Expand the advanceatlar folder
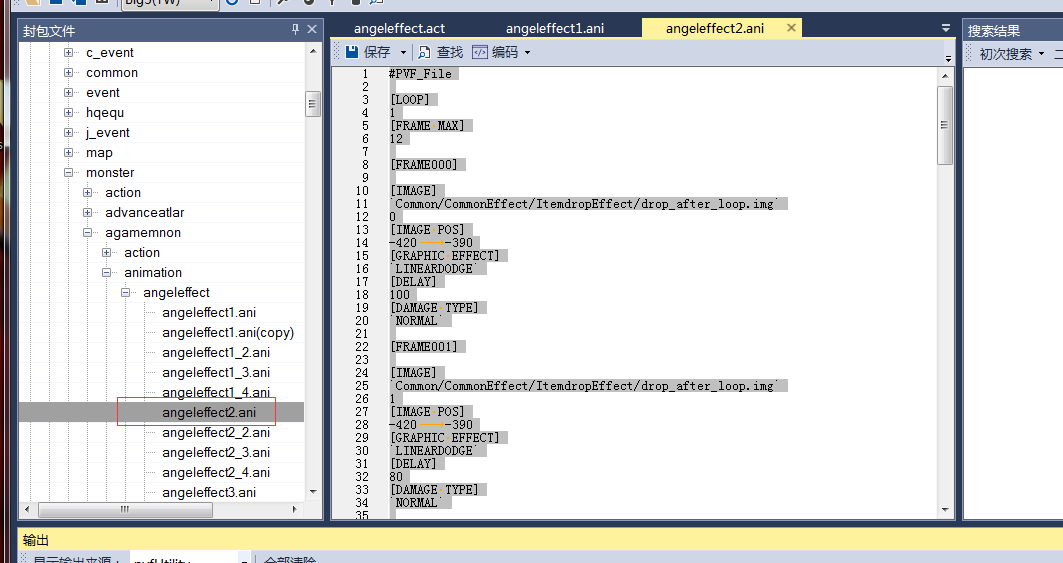The height and width of the screenshot is (563, 1063). 87,212
